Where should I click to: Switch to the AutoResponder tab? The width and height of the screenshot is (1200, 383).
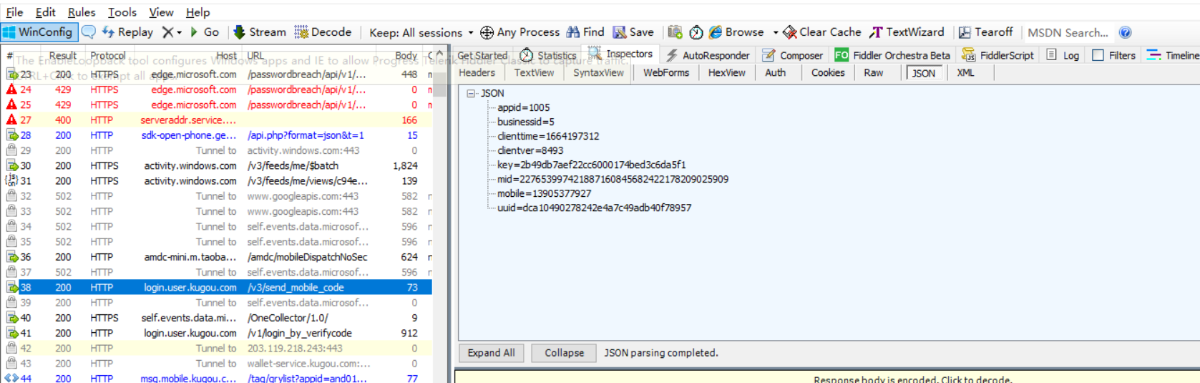tap(708, 55)
